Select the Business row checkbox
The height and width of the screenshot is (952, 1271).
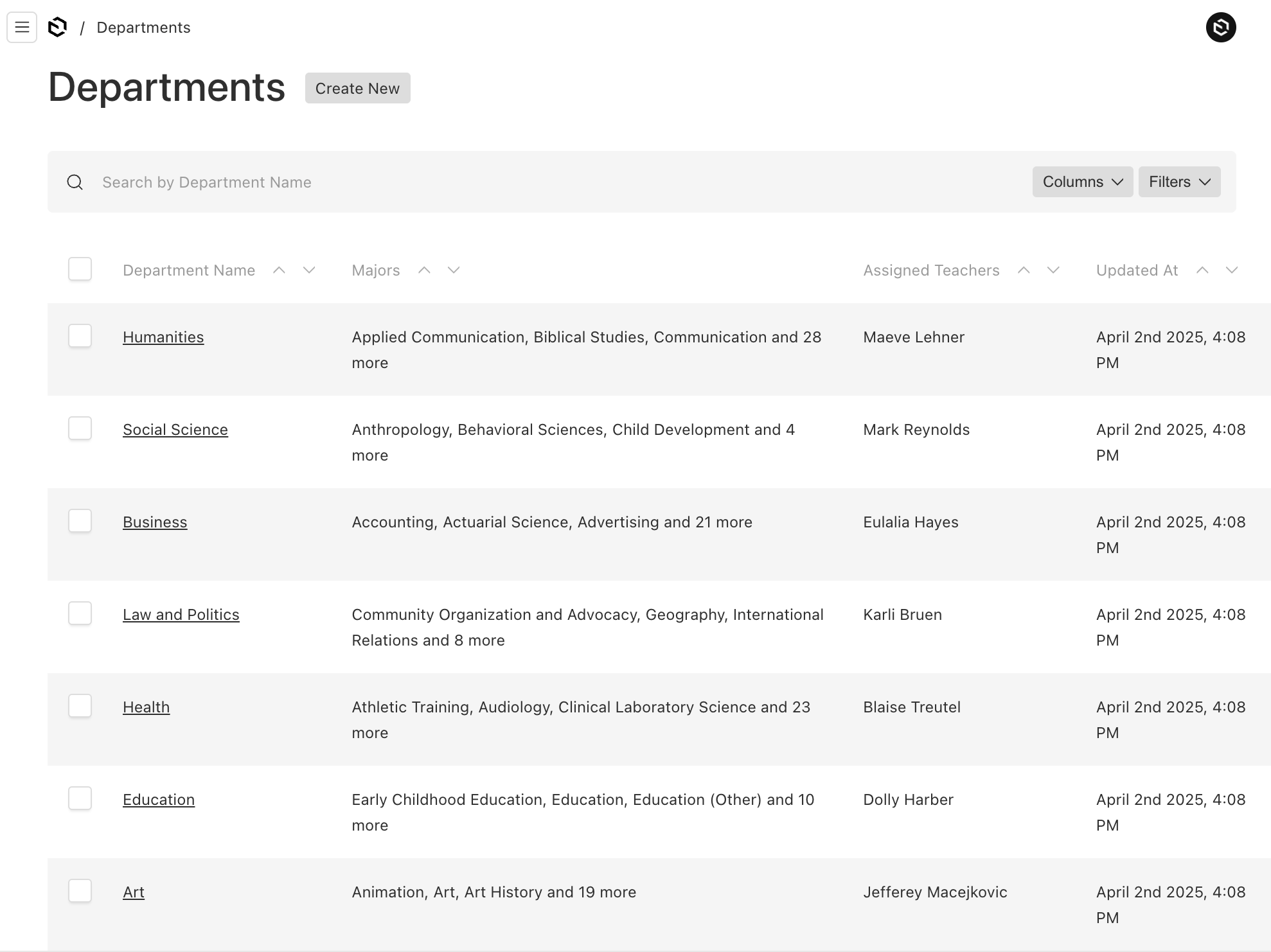pos(80,521)
